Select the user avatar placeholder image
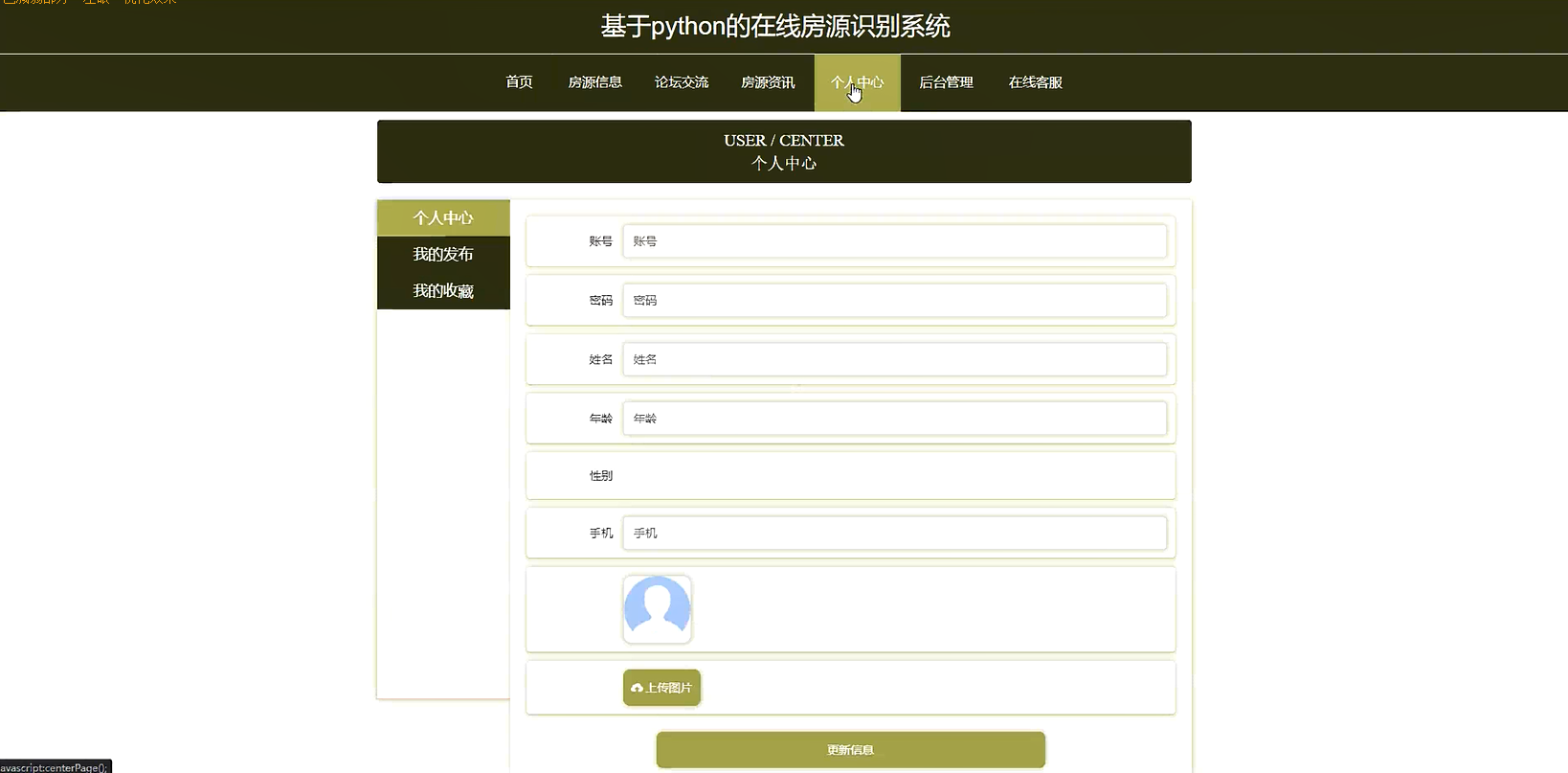This screenshot has width=1568, height=773. 657,609
